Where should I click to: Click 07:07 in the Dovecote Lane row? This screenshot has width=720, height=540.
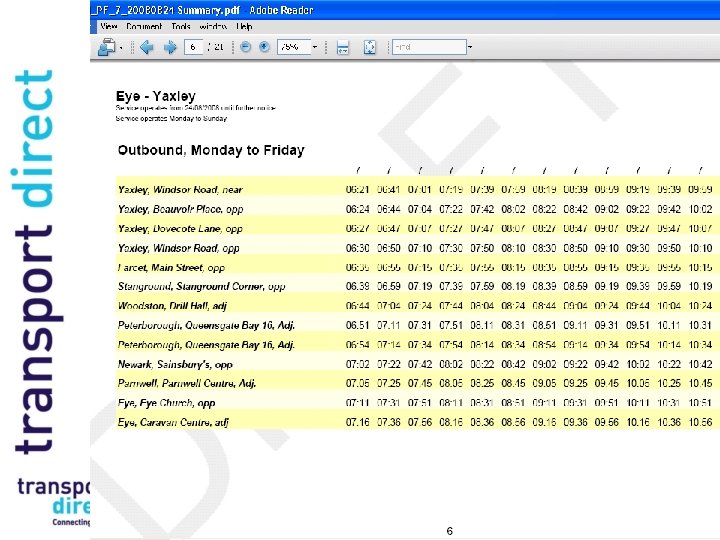(x=420, y=229)
